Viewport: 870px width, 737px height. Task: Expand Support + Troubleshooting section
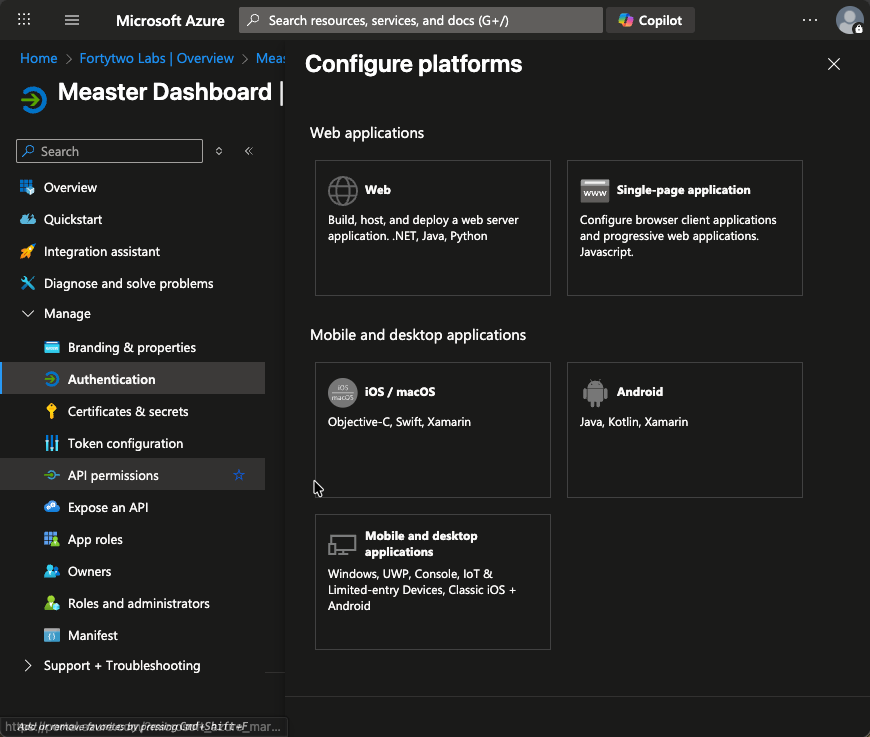pyautogui.click(x=28, y=666)
